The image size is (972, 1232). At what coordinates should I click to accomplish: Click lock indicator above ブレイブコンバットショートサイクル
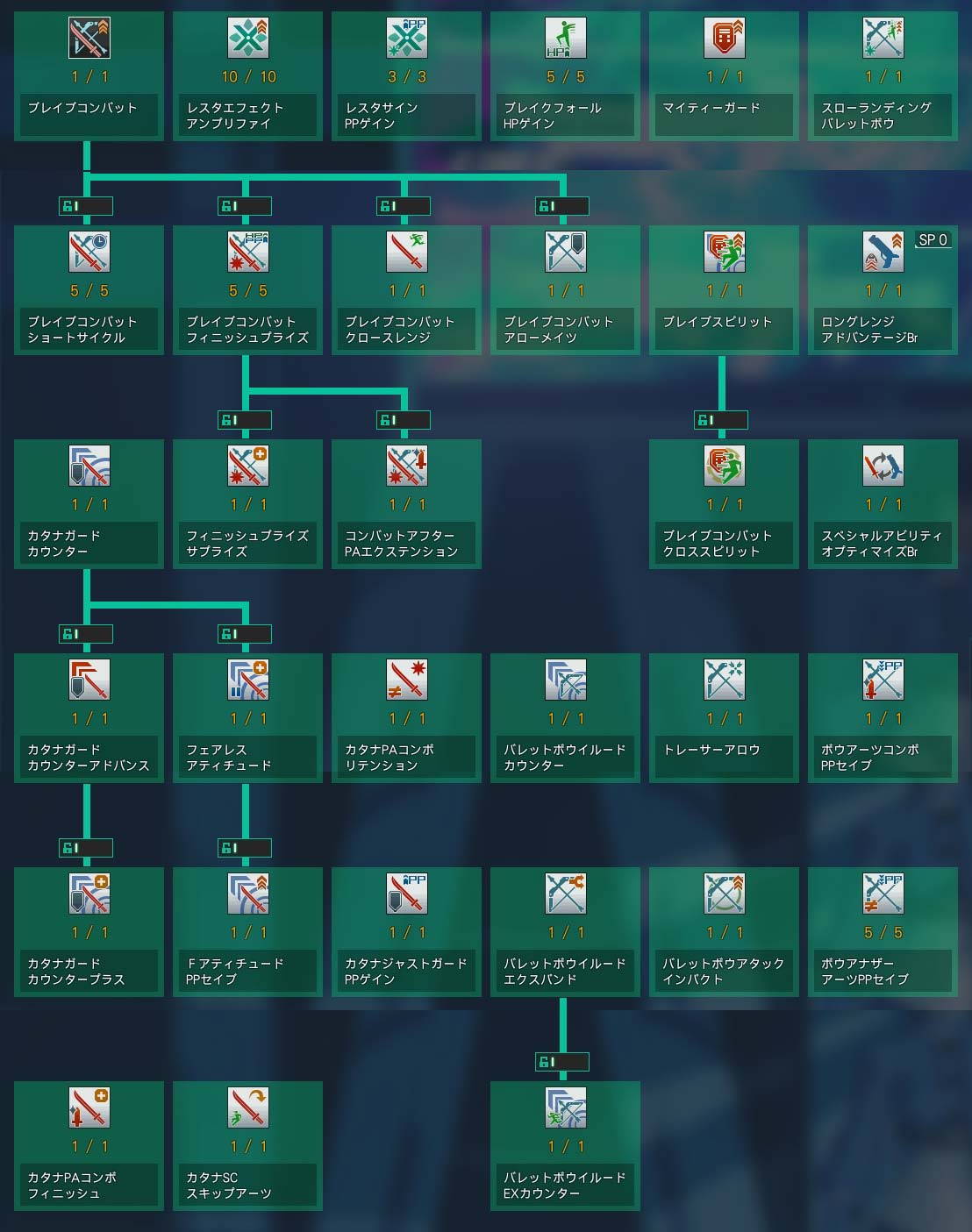(x=86, y=206)
